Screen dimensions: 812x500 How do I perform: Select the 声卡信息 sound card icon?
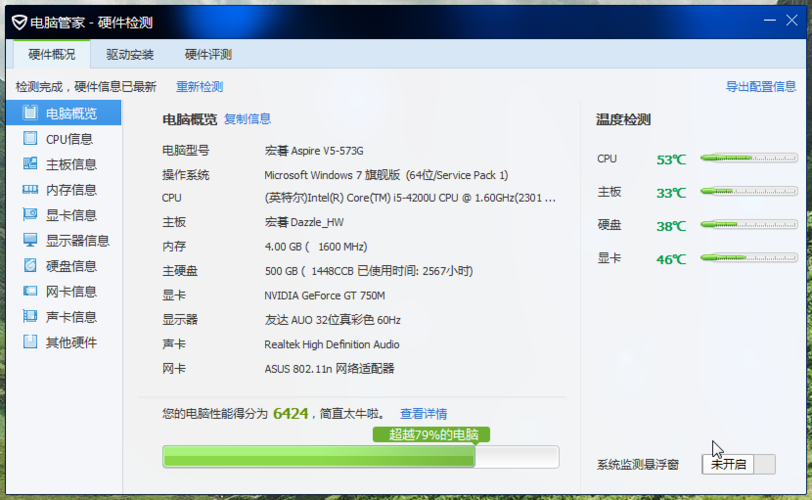tap(30, 316)
